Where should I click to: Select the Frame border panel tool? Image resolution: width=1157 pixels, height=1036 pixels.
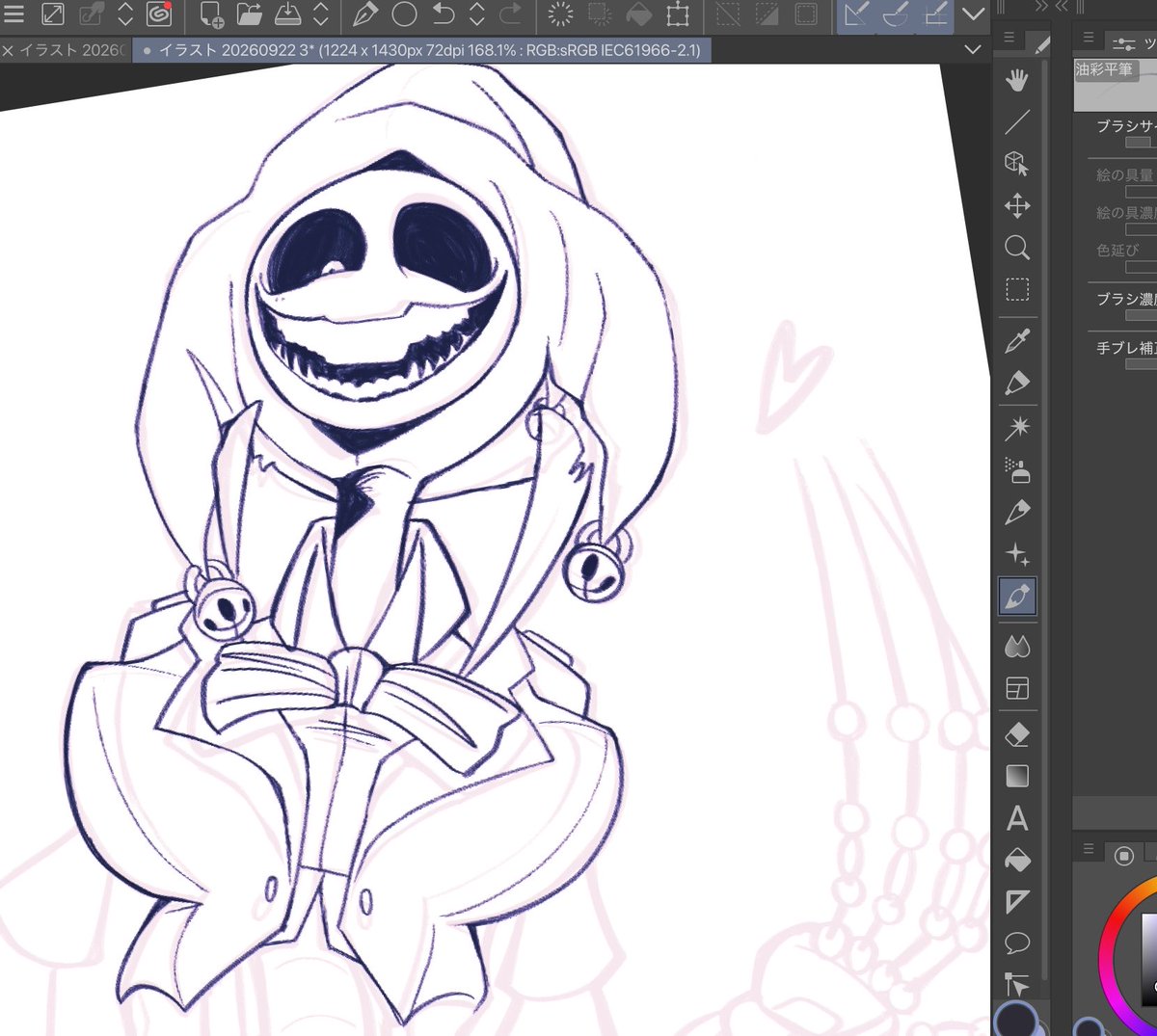click(1017, 688)
